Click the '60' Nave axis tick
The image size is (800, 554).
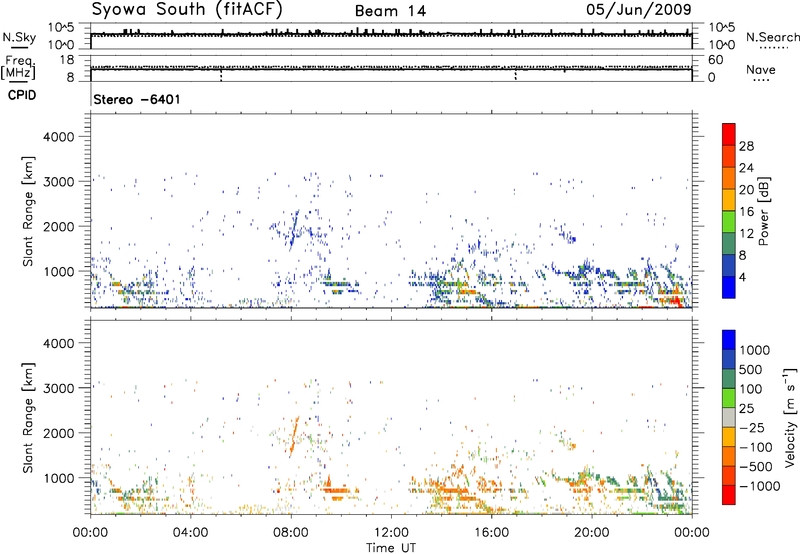pyautogui.click(x=715, y=60)
